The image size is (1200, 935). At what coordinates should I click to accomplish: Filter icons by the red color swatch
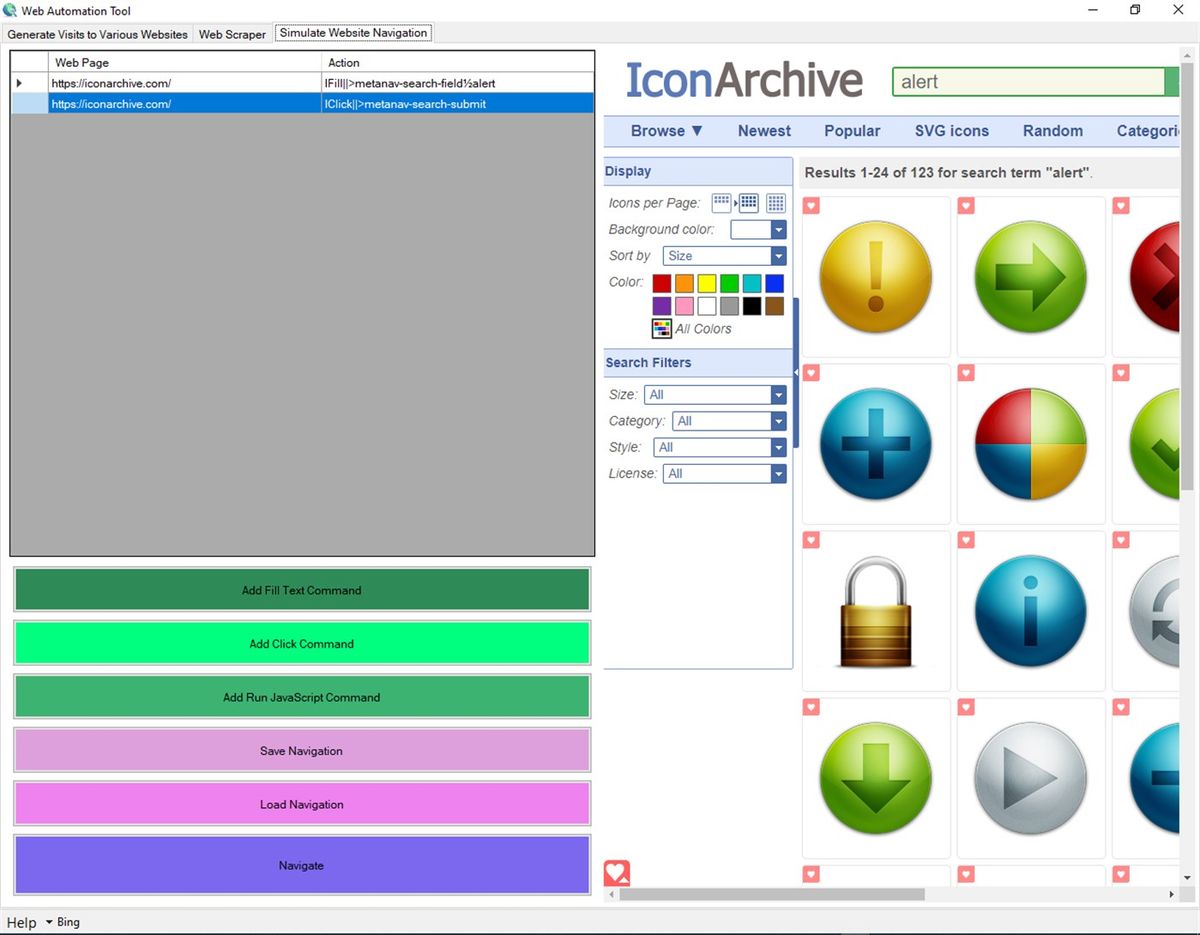[661, 283]
